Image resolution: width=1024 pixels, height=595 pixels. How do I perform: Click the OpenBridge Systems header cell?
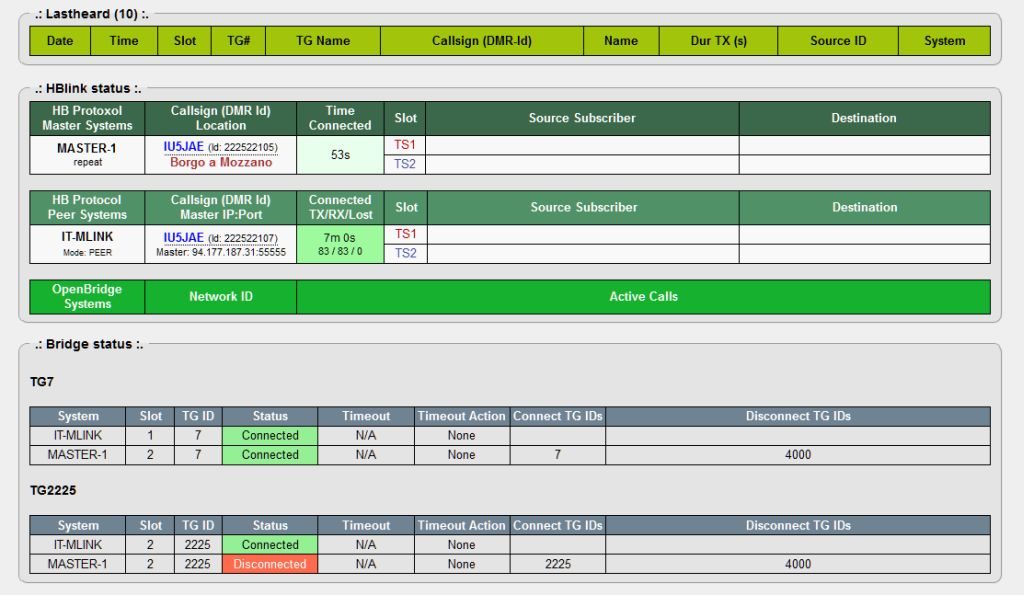(x=87, y=297)
